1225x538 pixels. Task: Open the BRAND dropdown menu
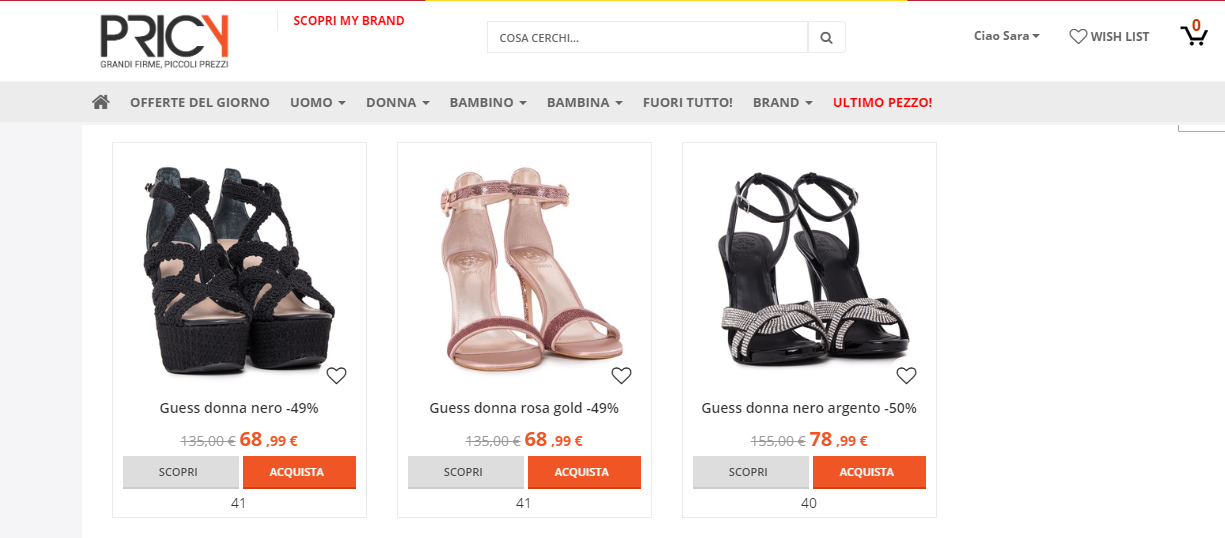782,102
